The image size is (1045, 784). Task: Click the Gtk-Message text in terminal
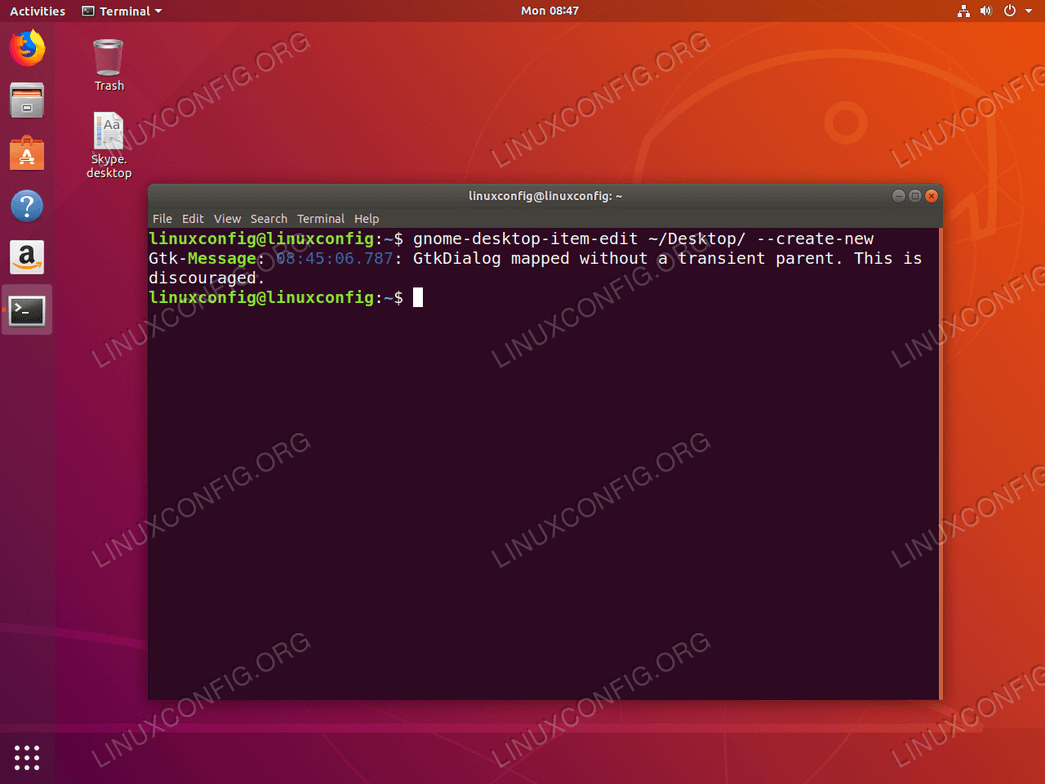tap(203, 259)
